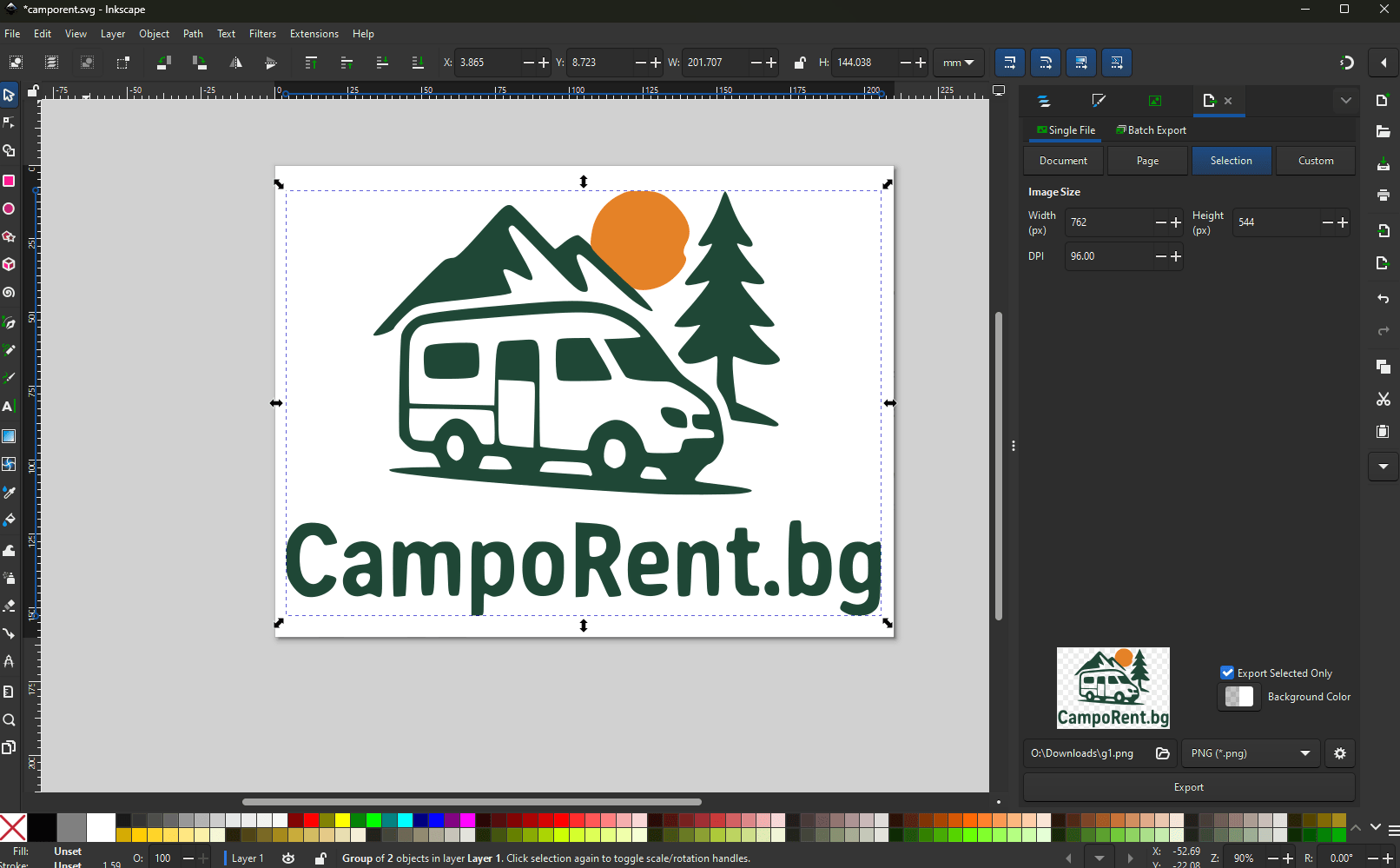Select the Node edit tool
Viewport: 1400px width, 868px height.
coord(9,123)
